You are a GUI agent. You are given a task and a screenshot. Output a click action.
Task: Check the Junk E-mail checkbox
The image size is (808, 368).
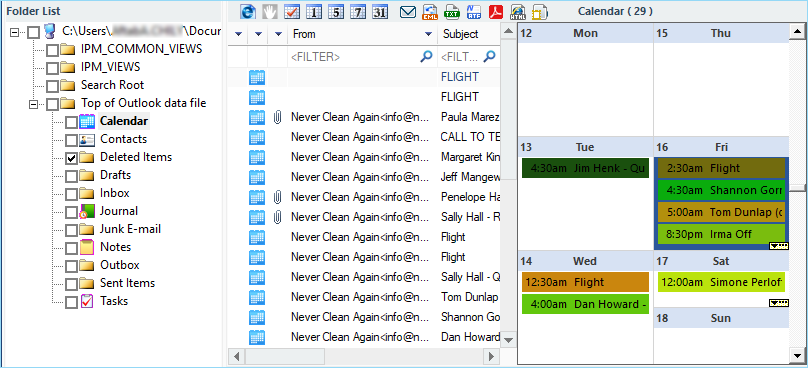[72, 230]
